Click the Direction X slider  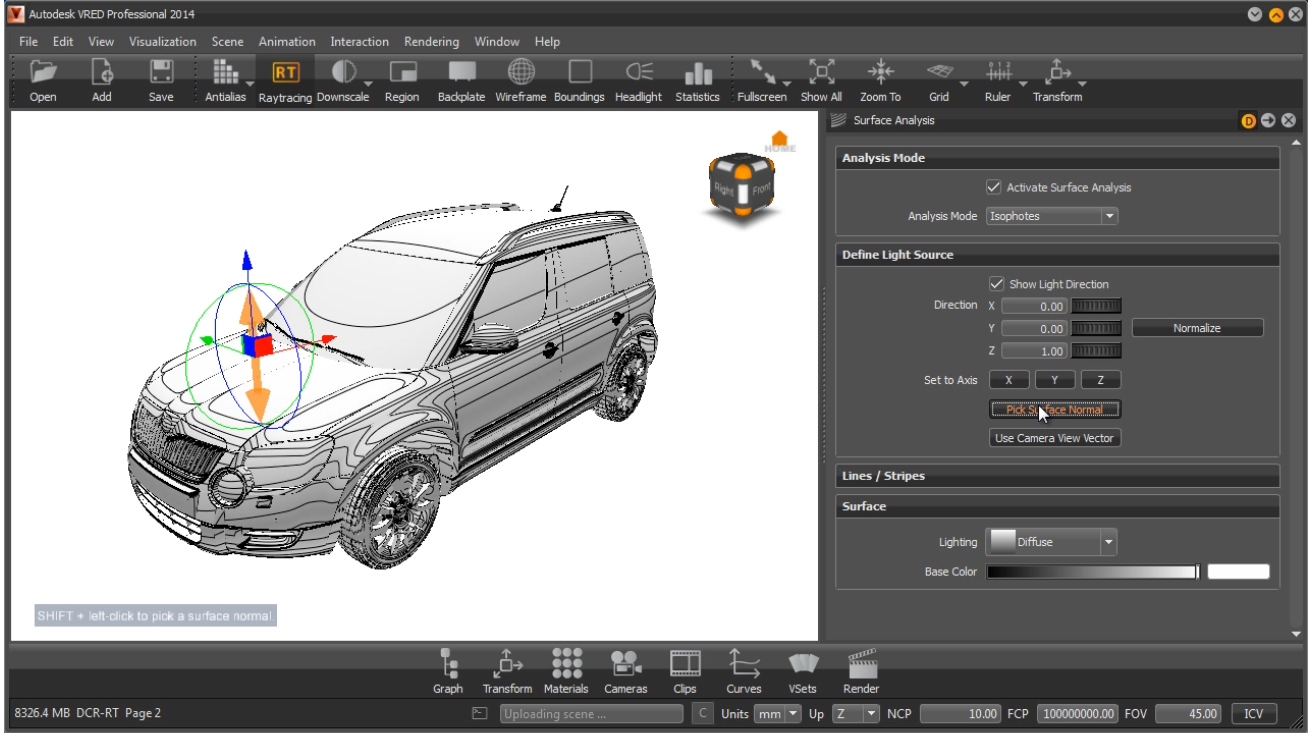1096,306
